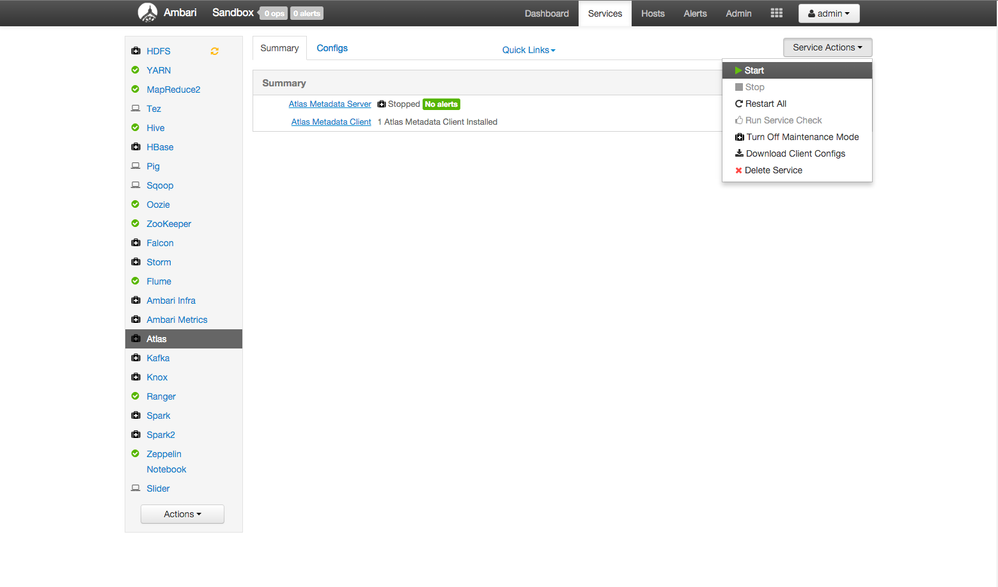Image resolution: width=998 pixels, height=587 pixels.
Task: Click '1 Atlas Metadata Client Installed' text
Action: click(437, 122)
